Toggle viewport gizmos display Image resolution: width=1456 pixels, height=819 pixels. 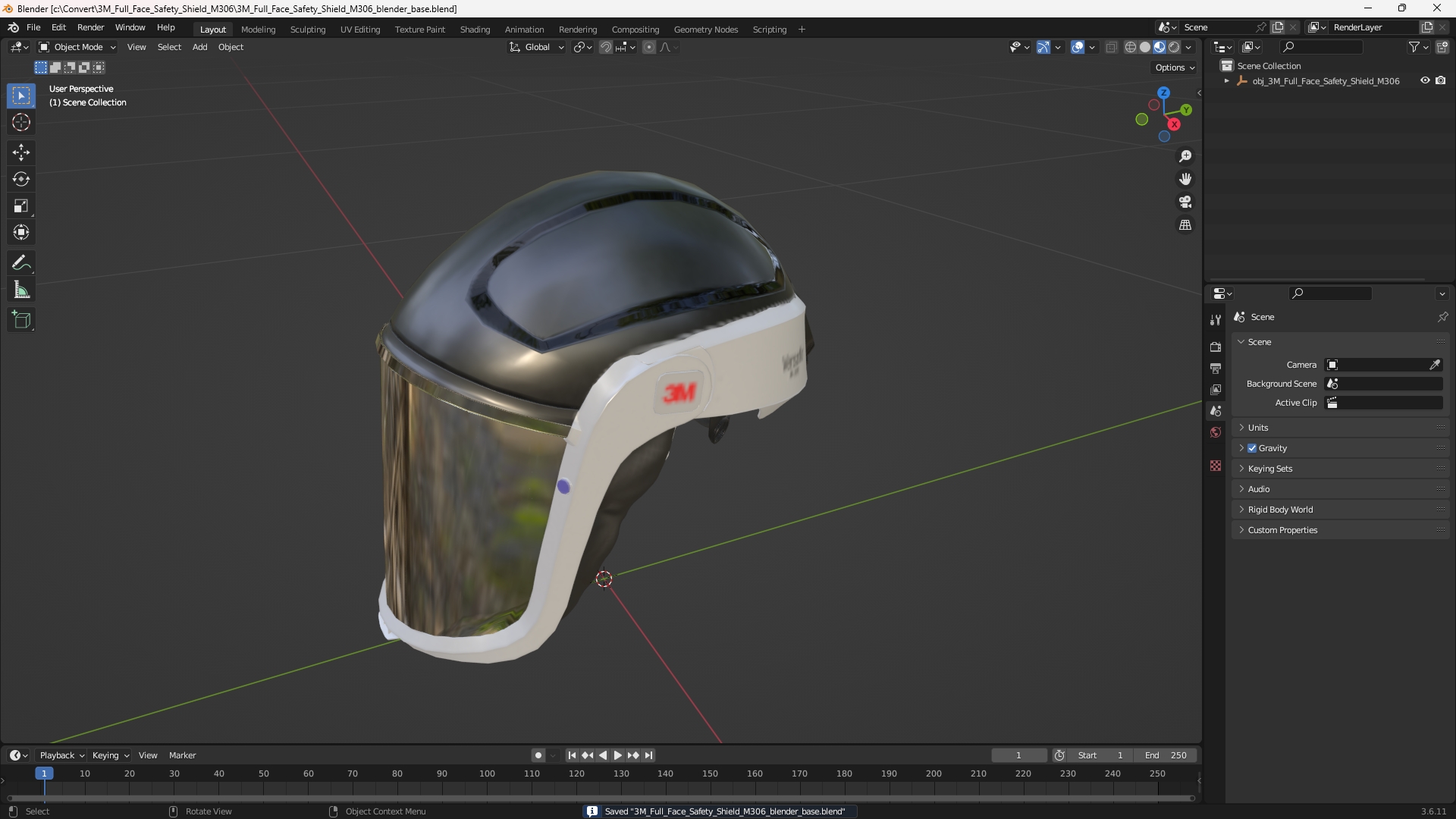1043,47
